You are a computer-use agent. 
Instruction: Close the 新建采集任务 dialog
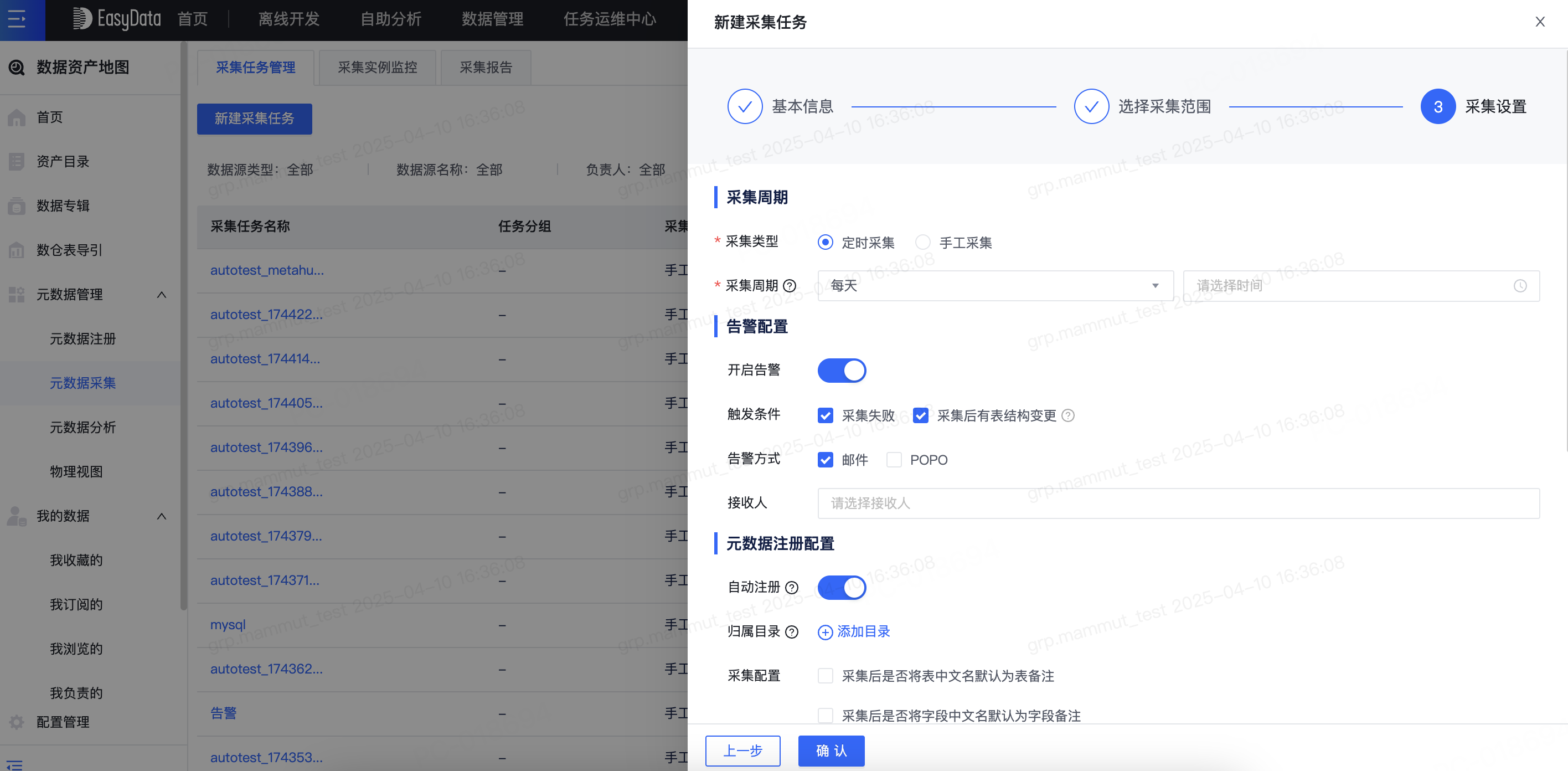1540,22
